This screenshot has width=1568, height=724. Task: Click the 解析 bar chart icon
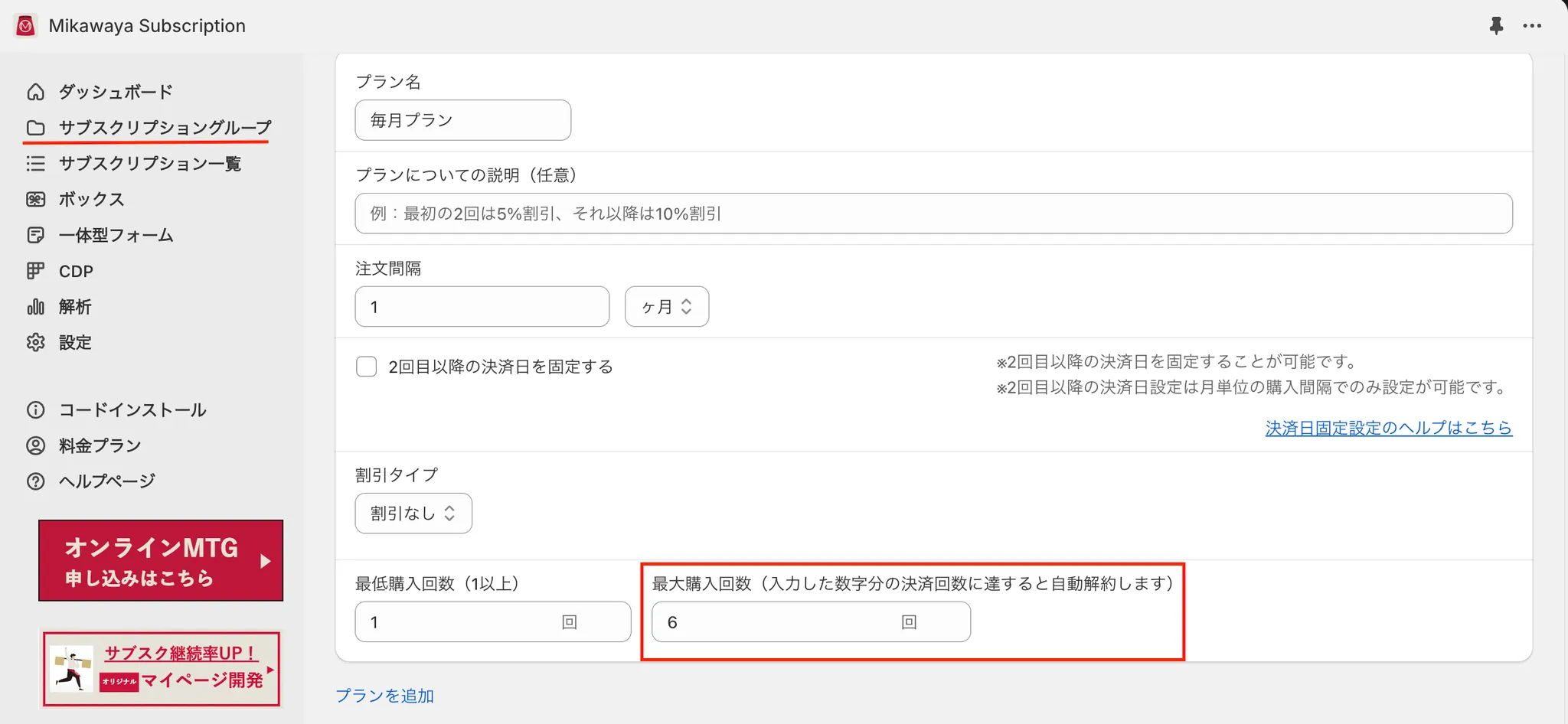35,307
